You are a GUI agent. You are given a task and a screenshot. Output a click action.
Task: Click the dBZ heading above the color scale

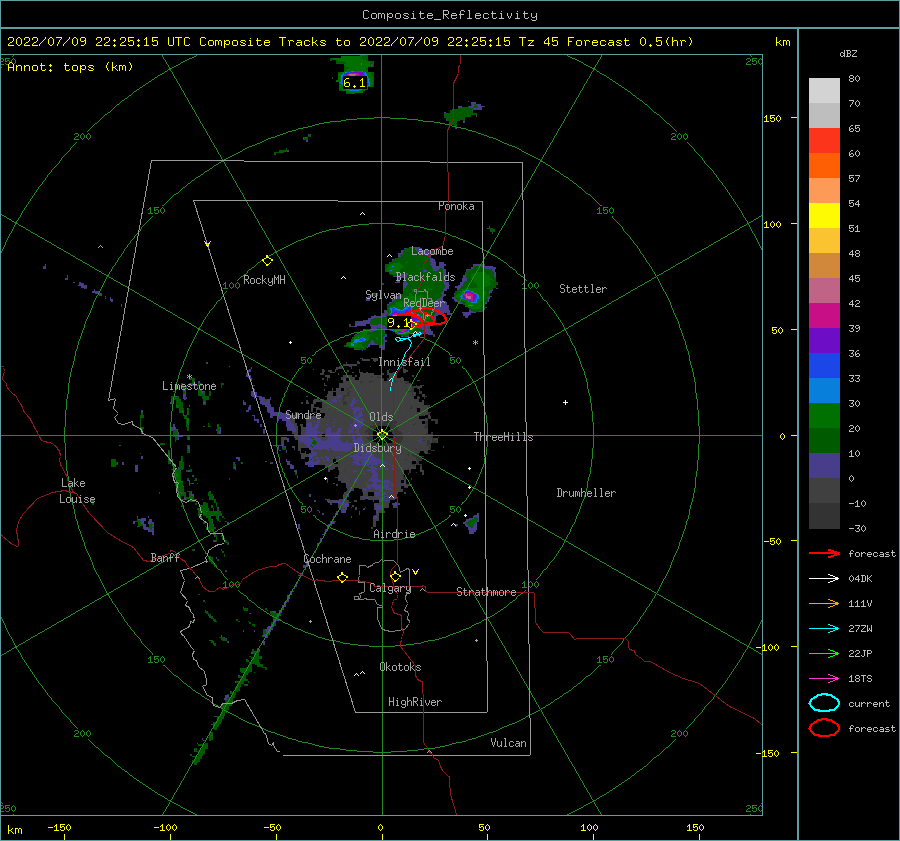(848, 54)
